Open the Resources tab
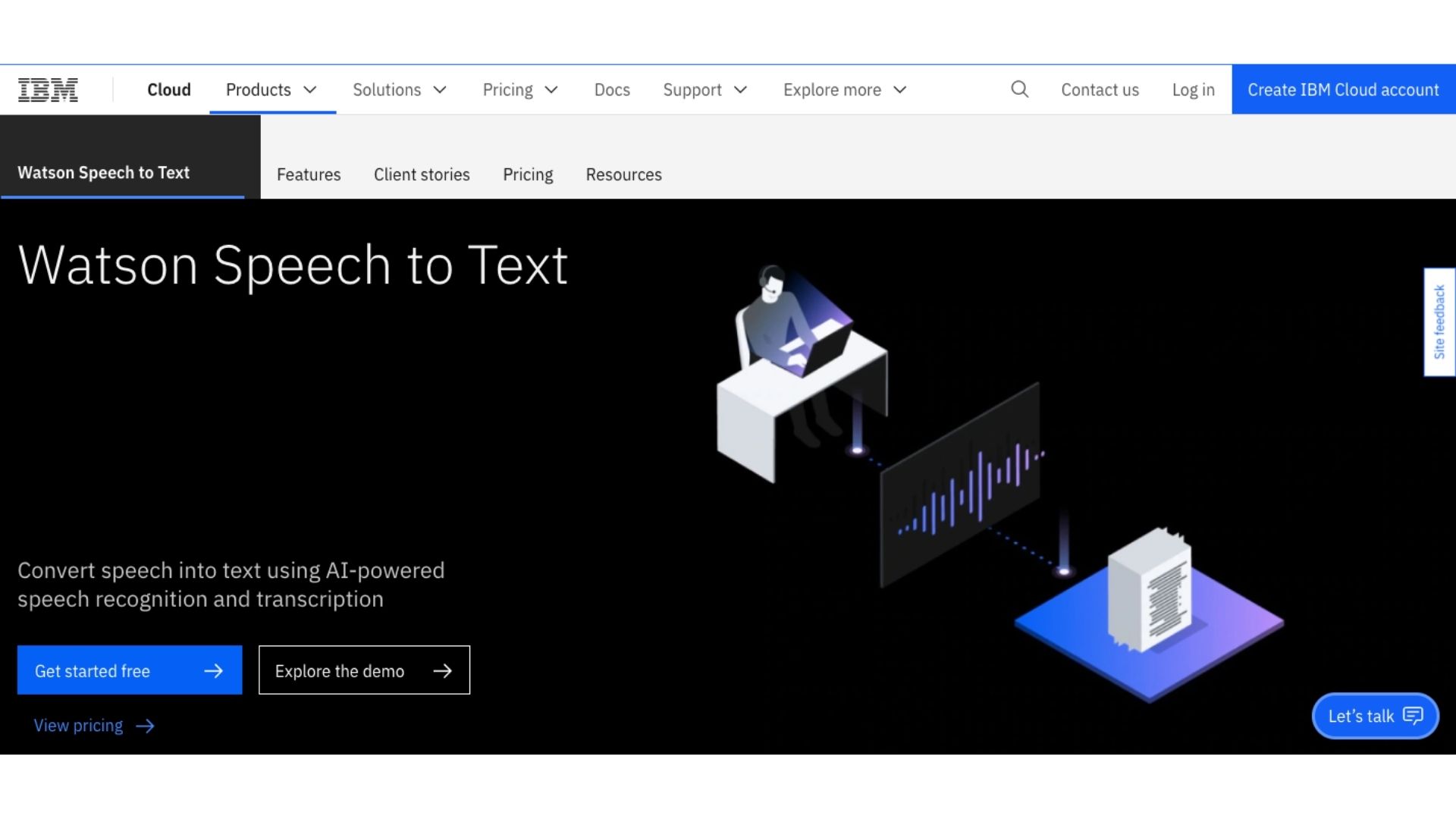The height and width of the screenshot is (819, 1456). 623,174
